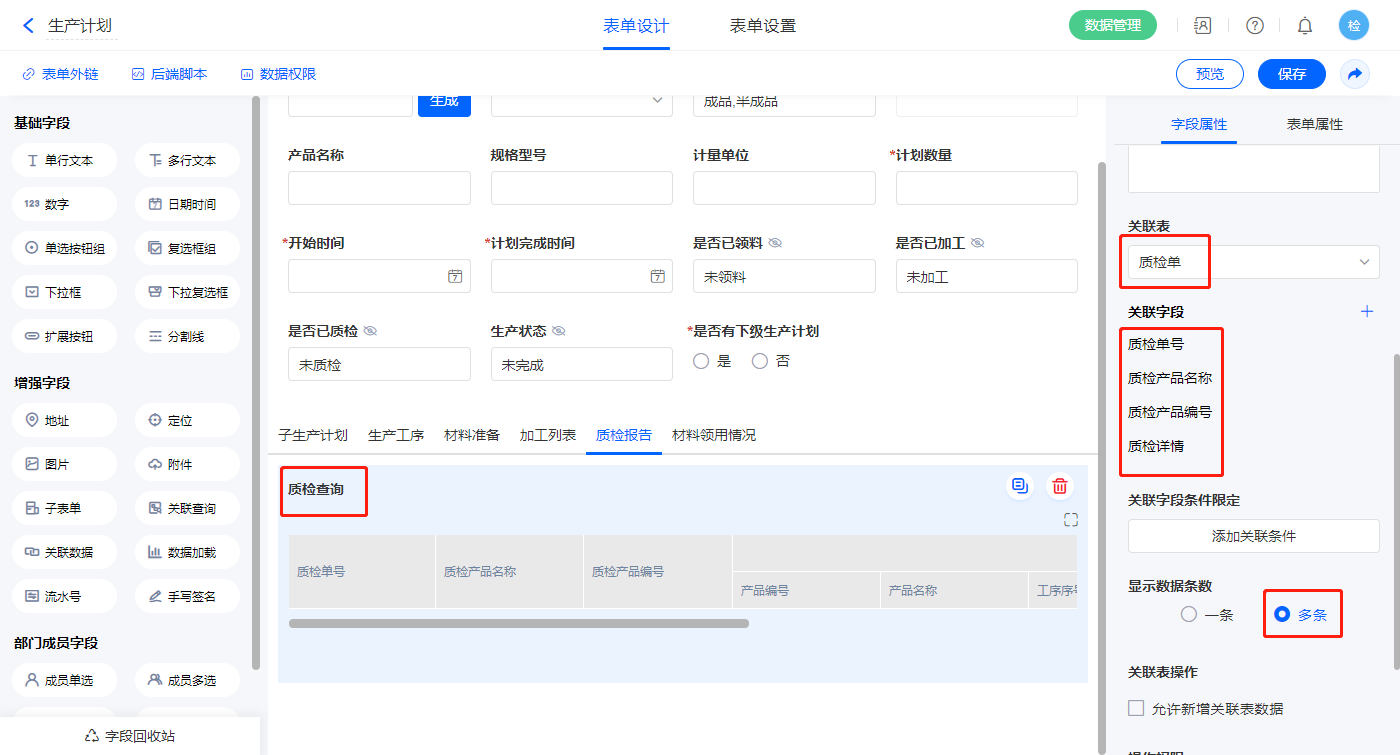Viewport: 1400px width, 755px height.
Task: Click the table's horizontal scrollbar
Action: (518, 623)
